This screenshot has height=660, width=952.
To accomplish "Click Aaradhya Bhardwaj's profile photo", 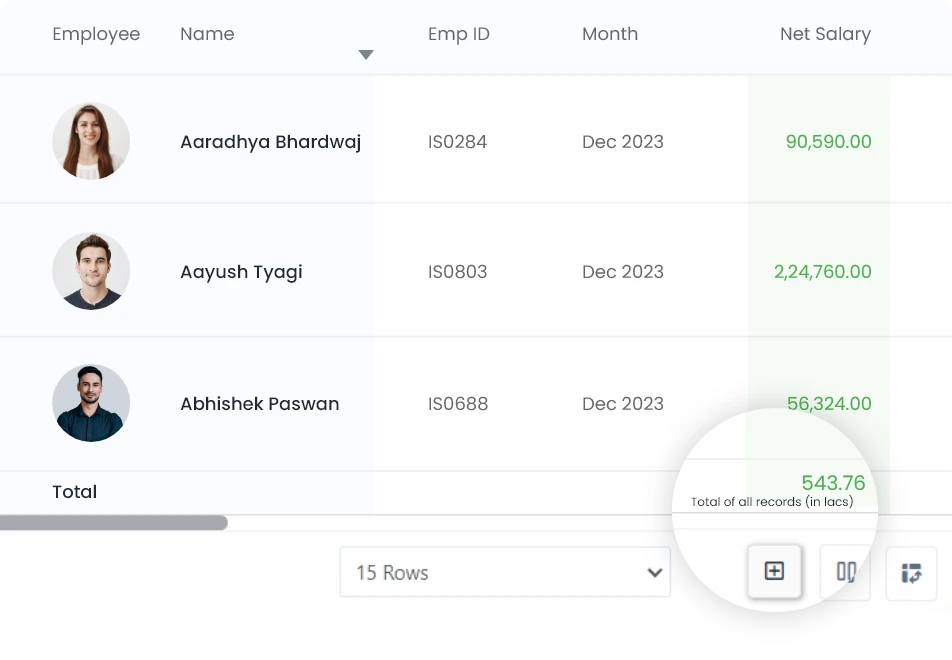I will point(91,141).
